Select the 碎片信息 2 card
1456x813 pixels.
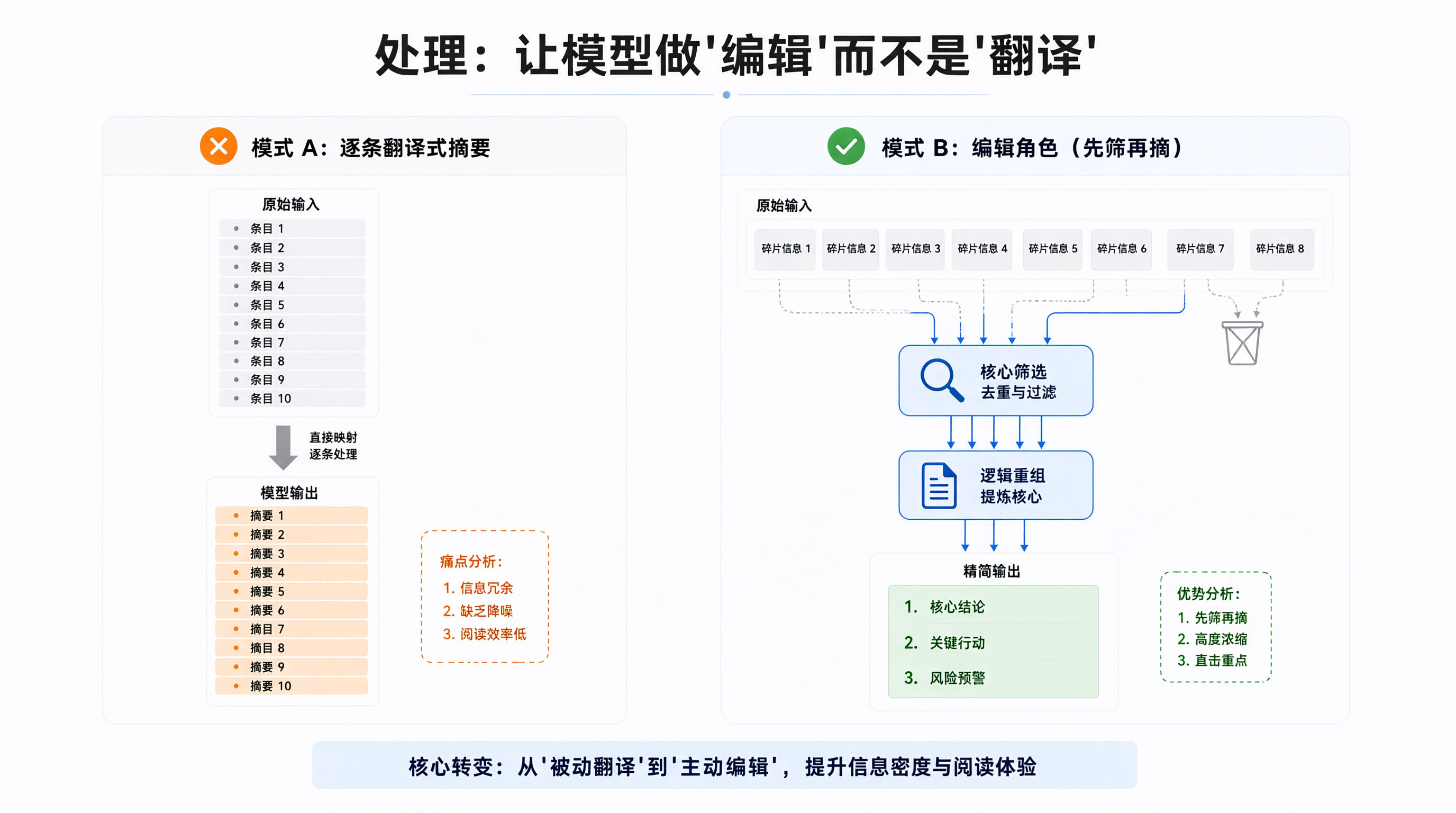(851, 249)
